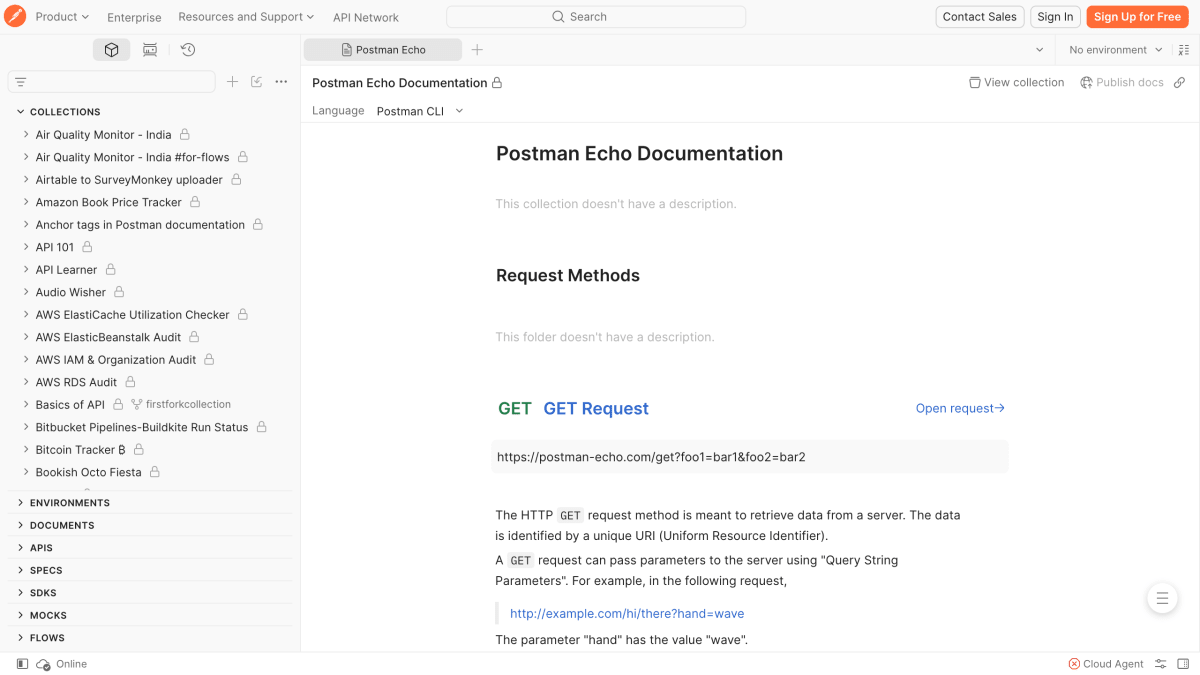This screenshot has width=1200, height=675.
Task: Click lock icon next to Bitcoin Tracker
Action: point(139,450)
